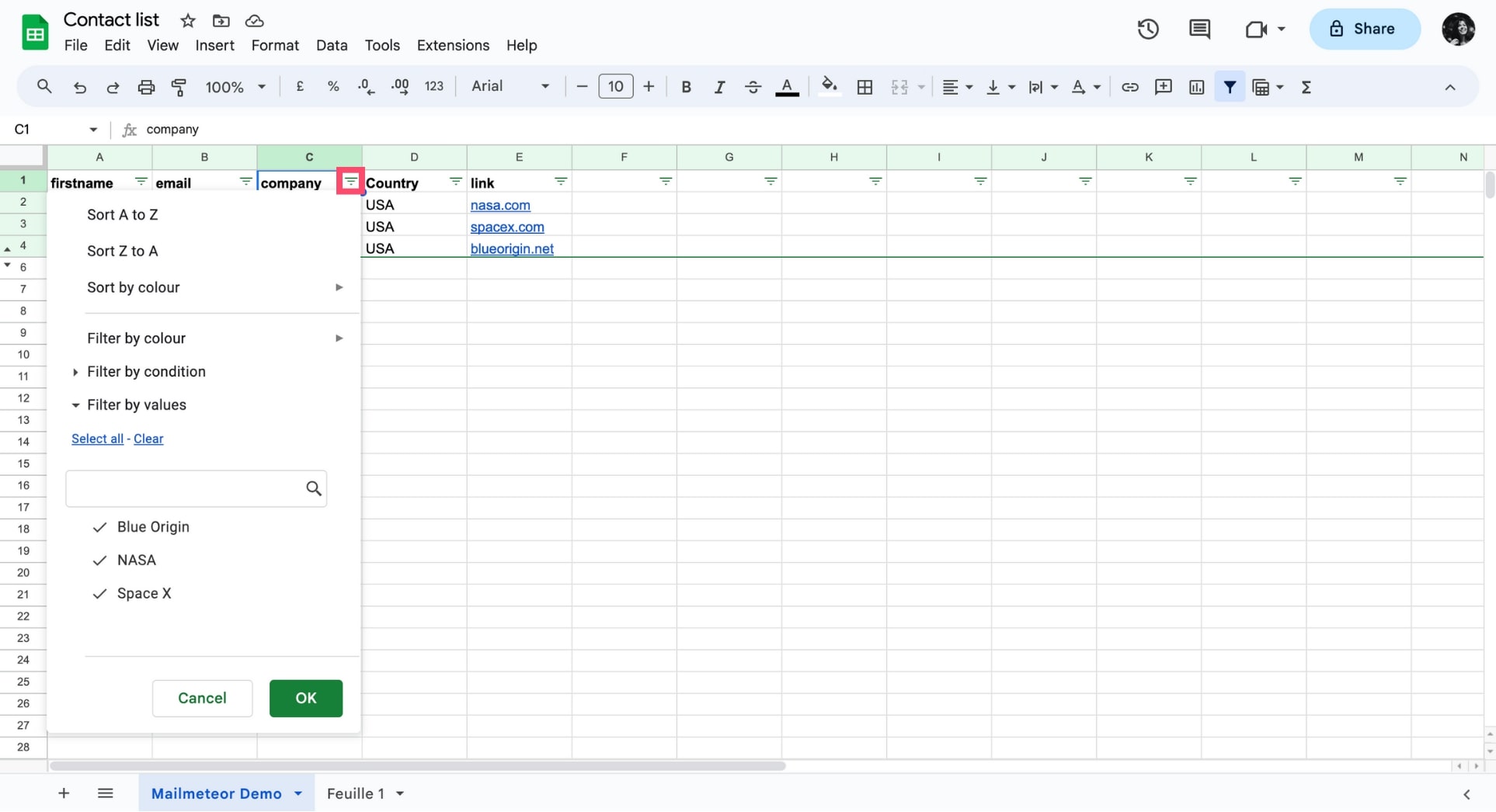1496x812 pixels.
Task: Uncheck the NASA filter value
Action: click(x=99, y=560)
